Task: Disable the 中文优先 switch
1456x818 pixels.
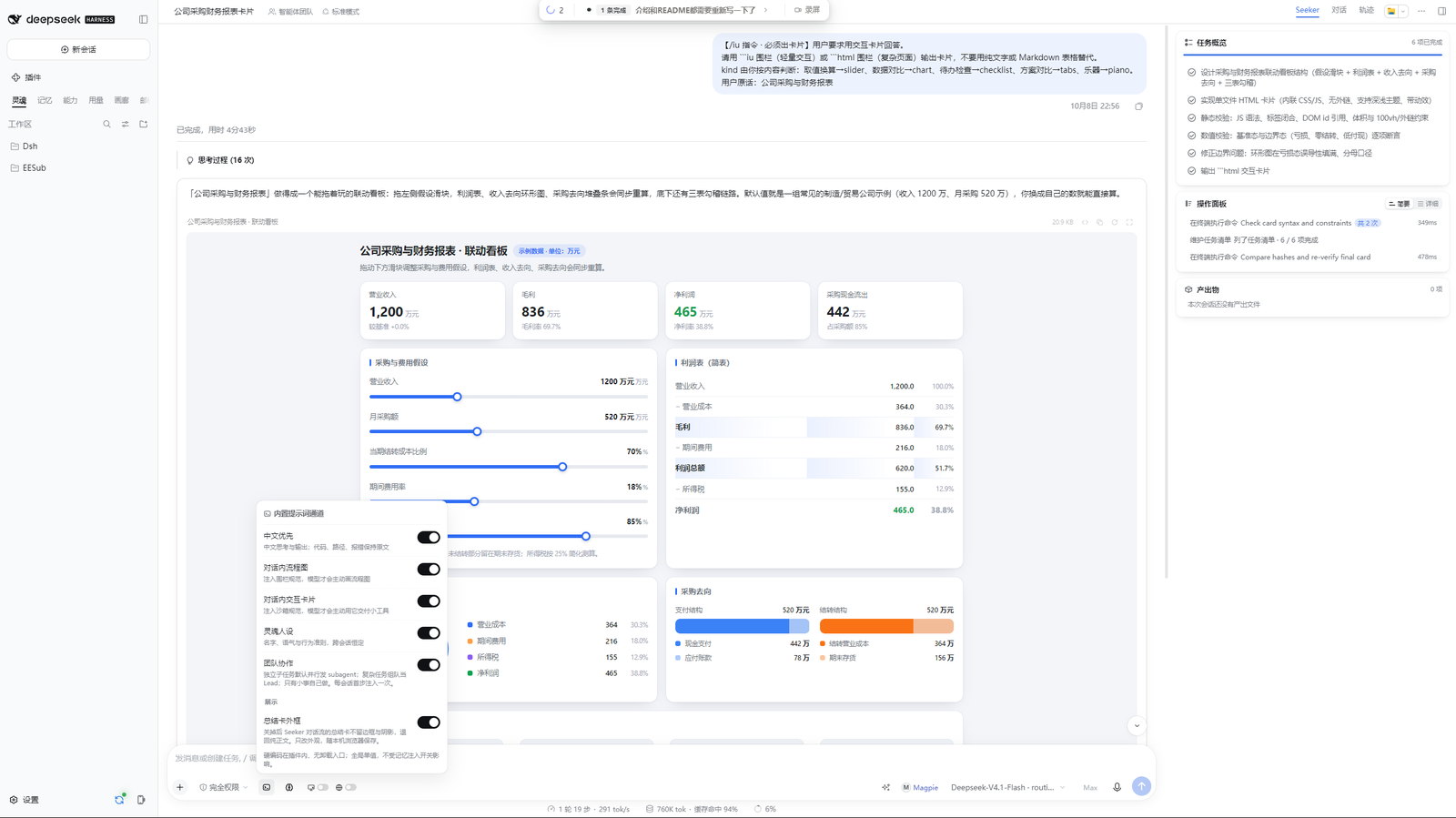Action: (x=429, y=538)
